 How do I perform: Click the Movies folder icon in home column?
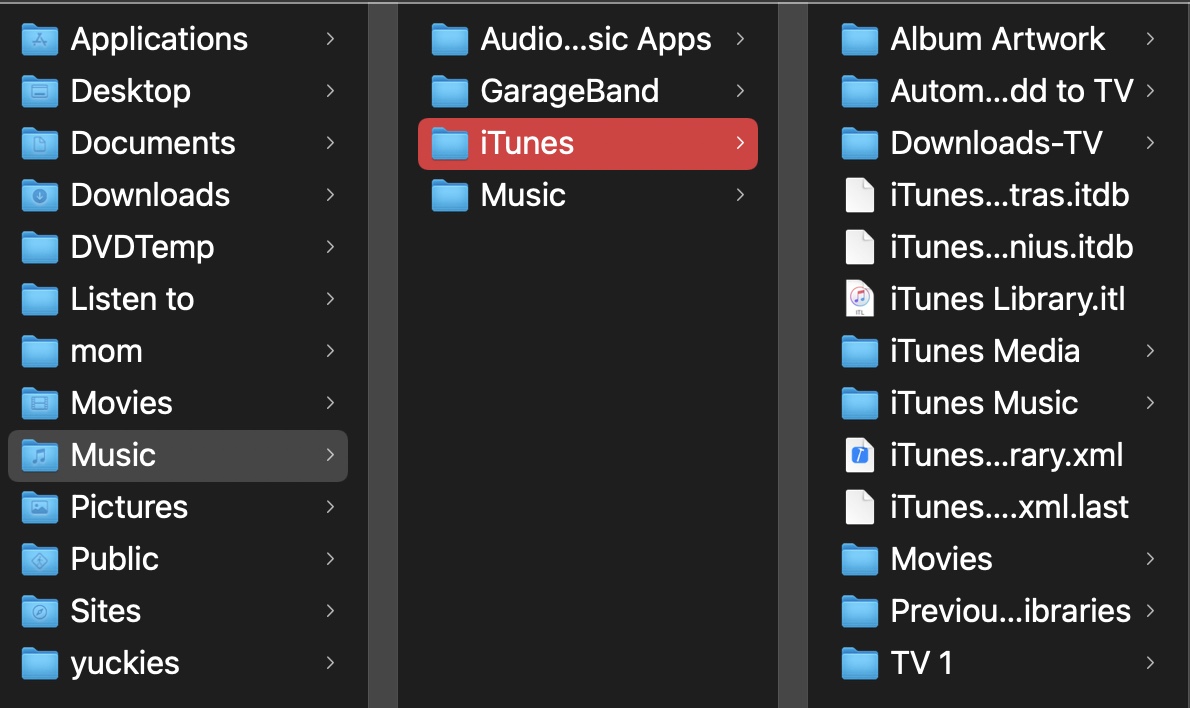[x=40, y=403]
